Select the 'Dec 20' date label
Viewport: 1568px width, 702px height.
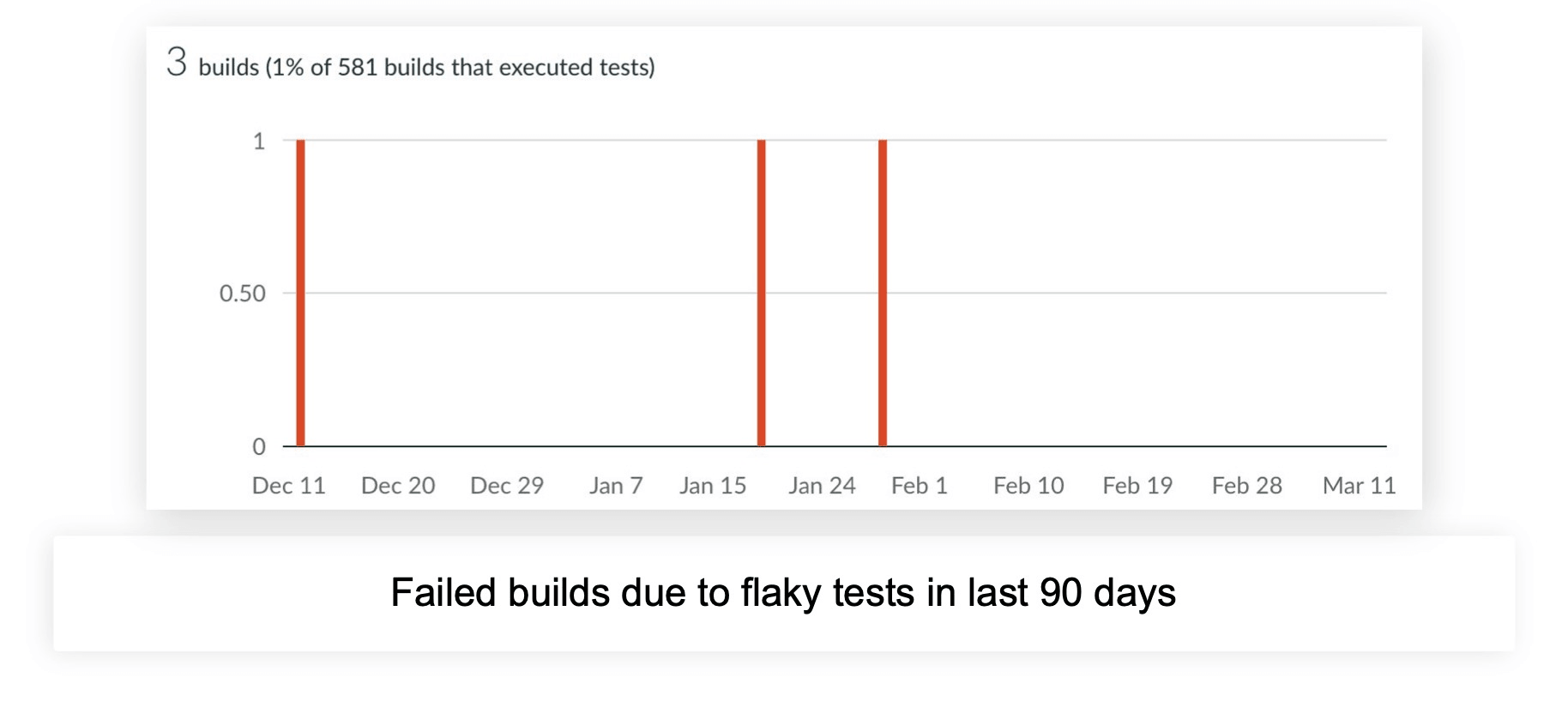398,486
